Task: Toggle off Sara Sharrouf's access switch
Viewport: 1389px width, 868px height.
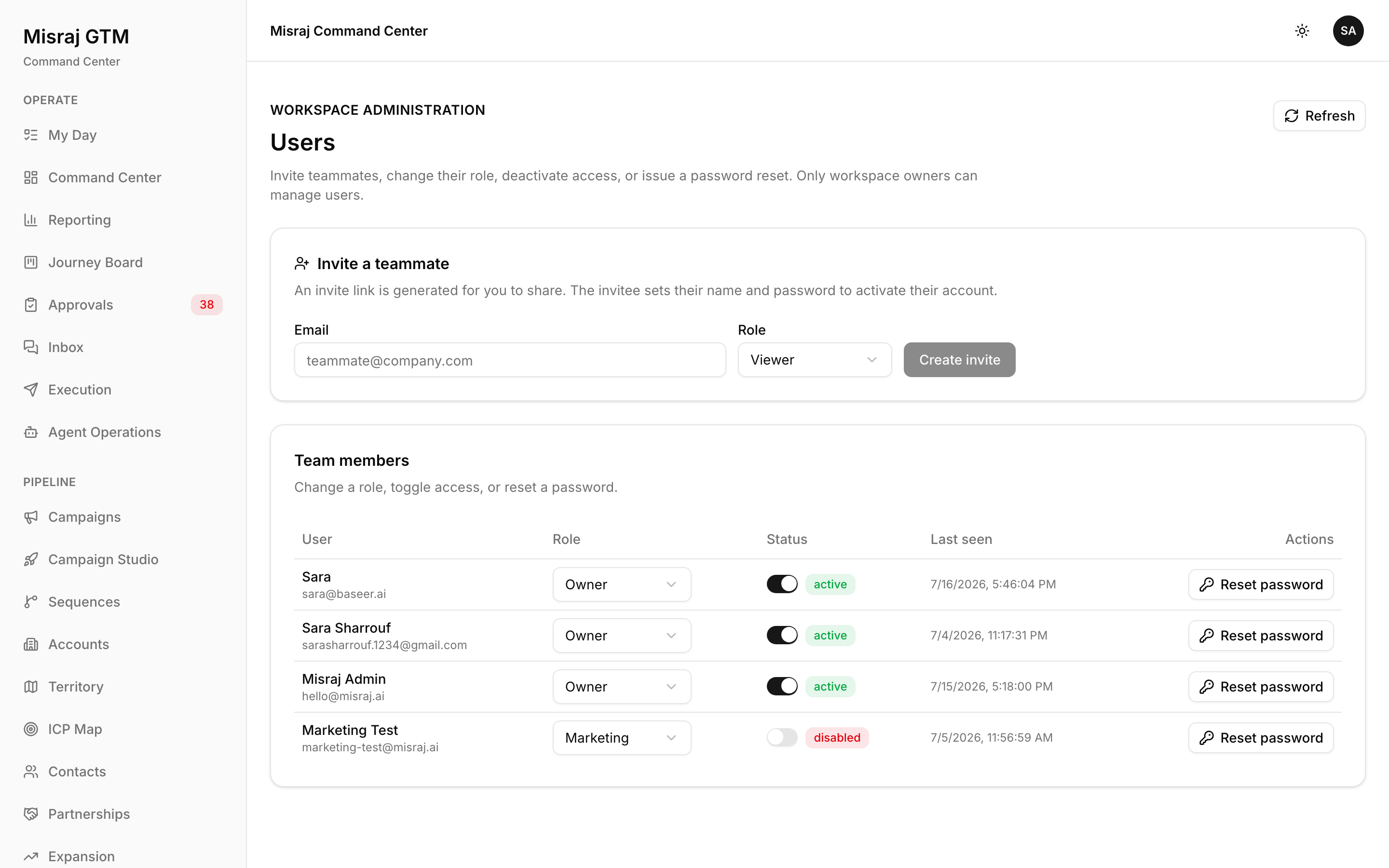Action: click(782, 636)
